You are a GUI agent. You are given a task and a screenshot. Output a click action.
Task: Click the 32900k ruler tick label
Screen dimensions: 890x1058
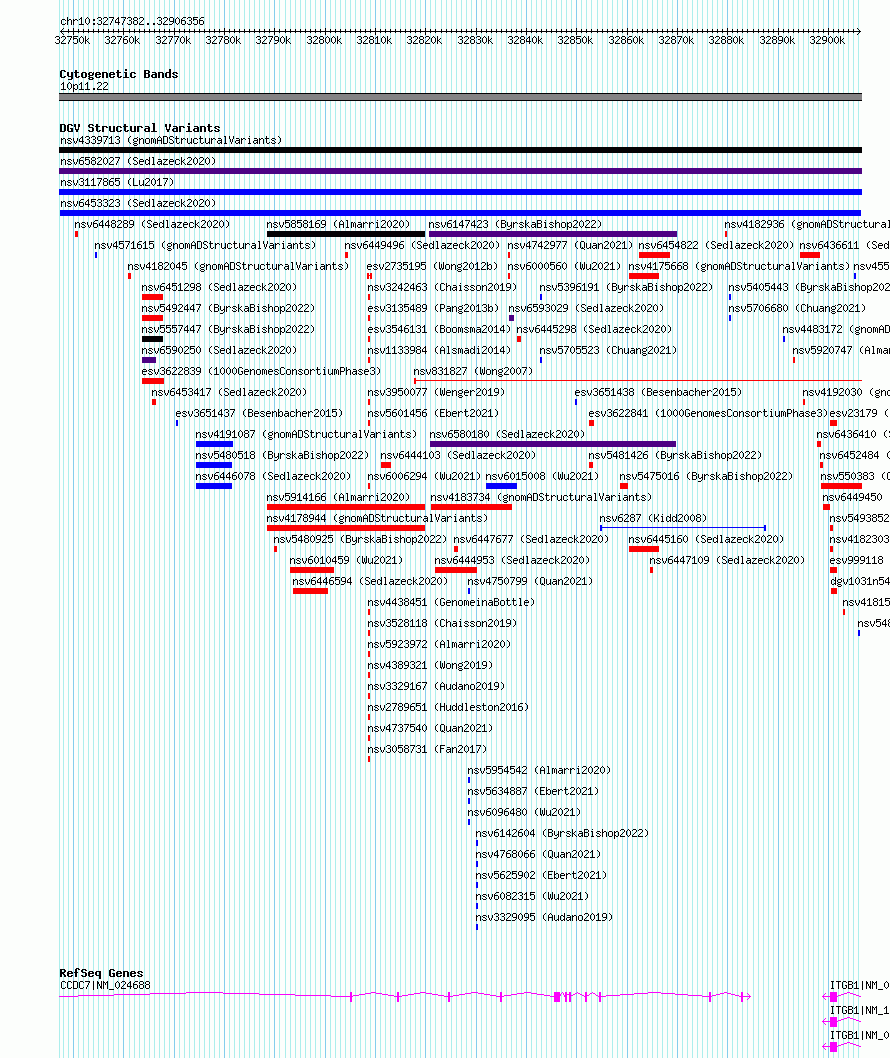point(827,40)
